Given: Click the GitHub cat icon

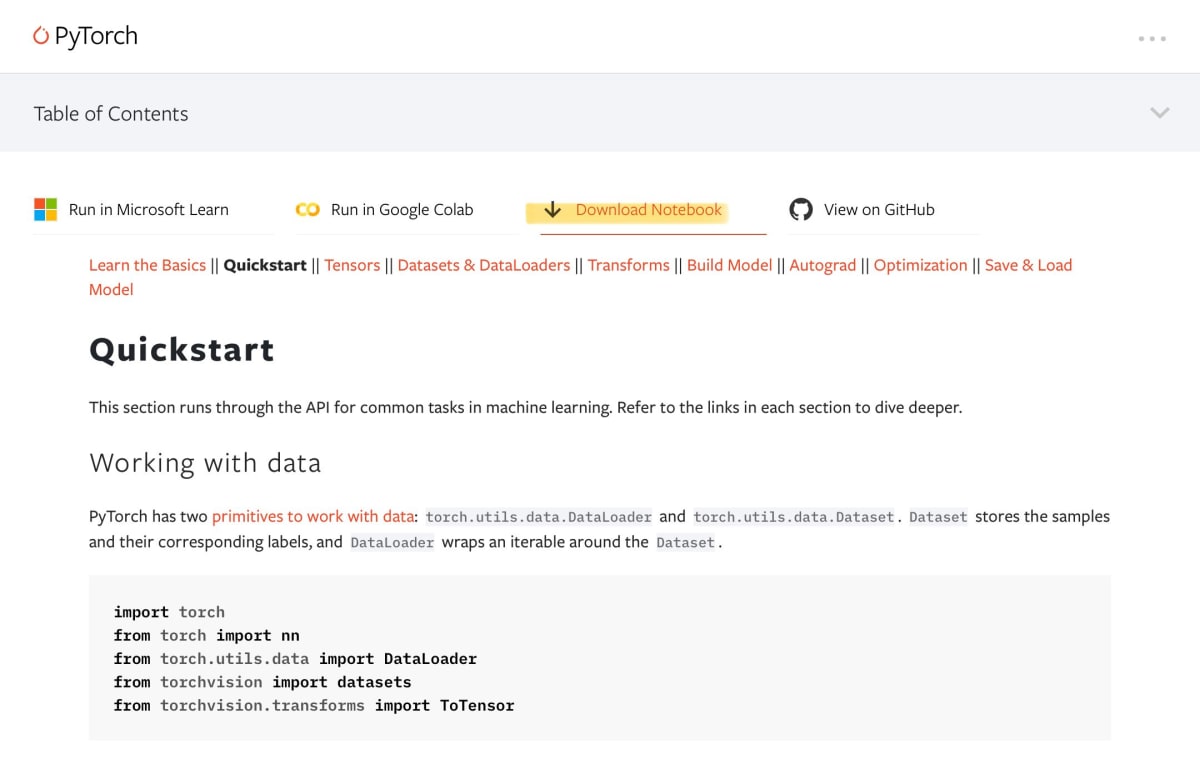Looking at the screenshot, I should (800, 209).
